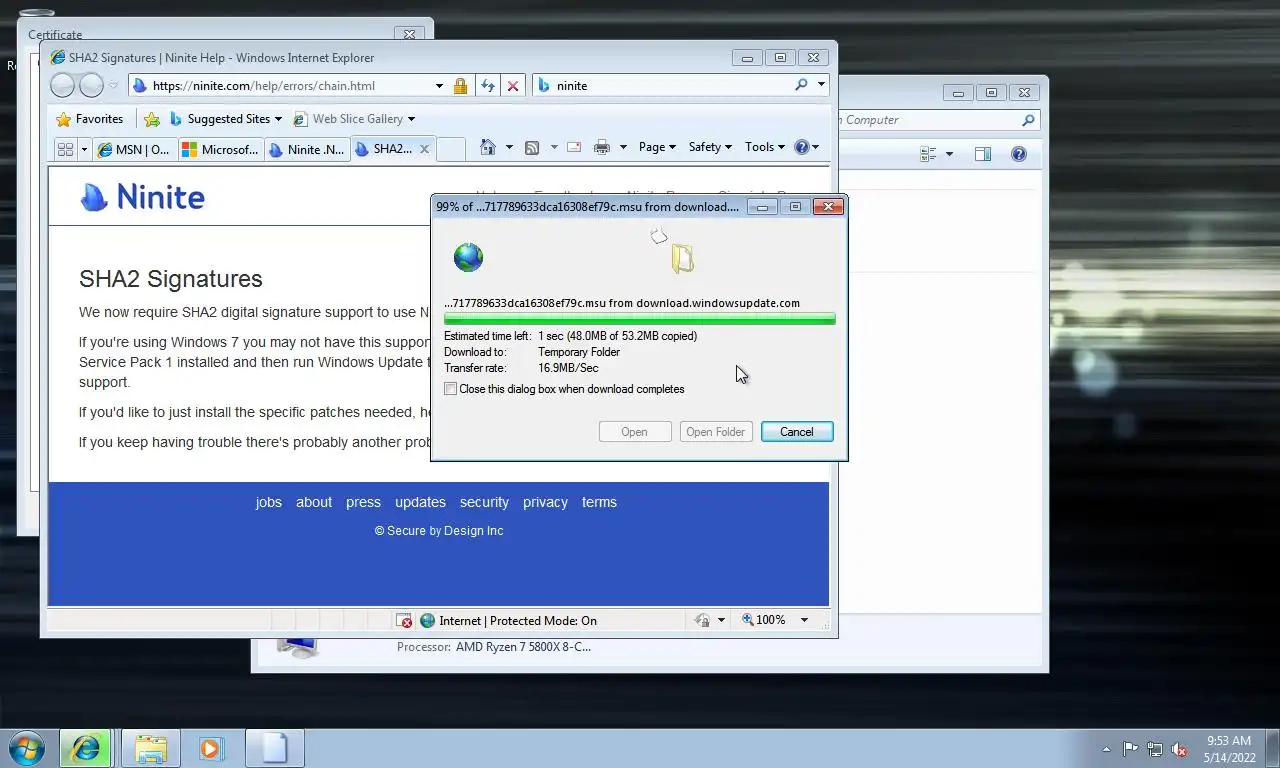The width and height of the screenshot is (1280, 768).
Task: Click the search magnifier icon
Action: [x=801, y=85]
